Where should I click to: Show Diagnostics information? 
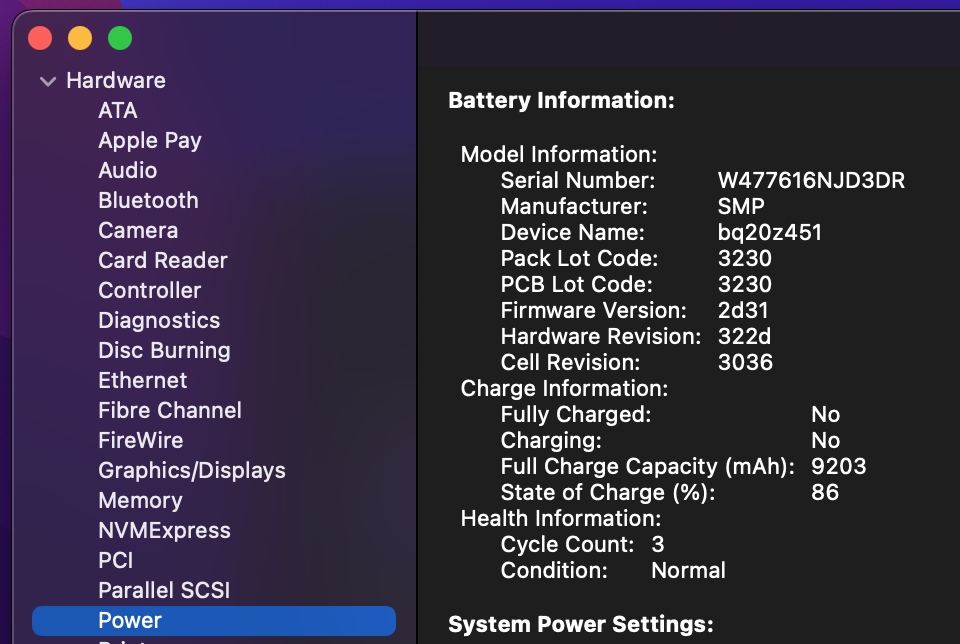pyautogui.click(x=159, y=321)
